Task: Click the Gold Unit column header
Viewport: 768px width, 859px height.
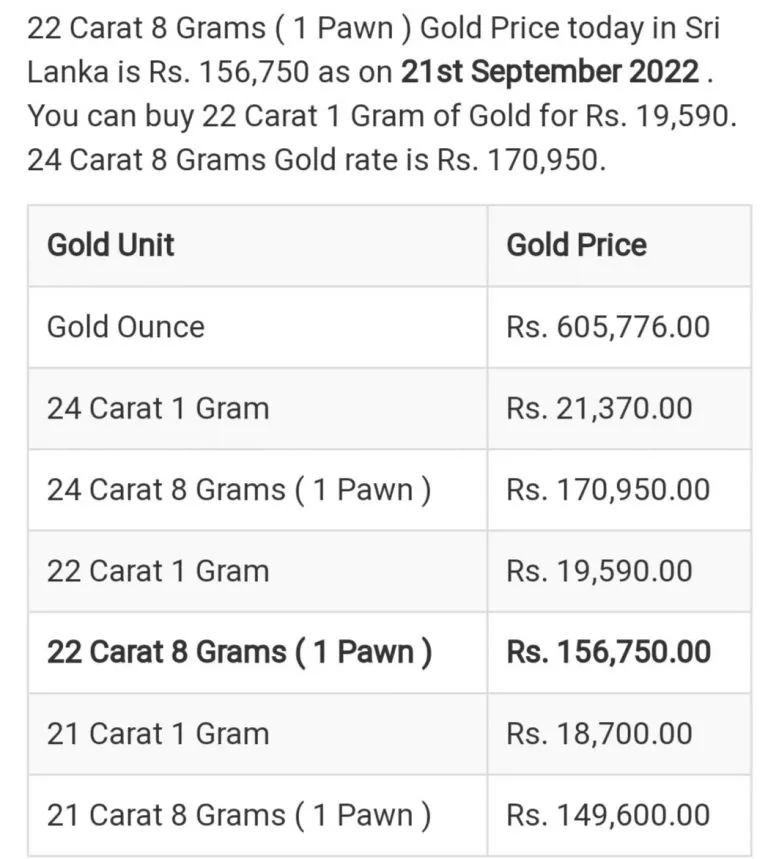Action: click(x=111, y=244)
